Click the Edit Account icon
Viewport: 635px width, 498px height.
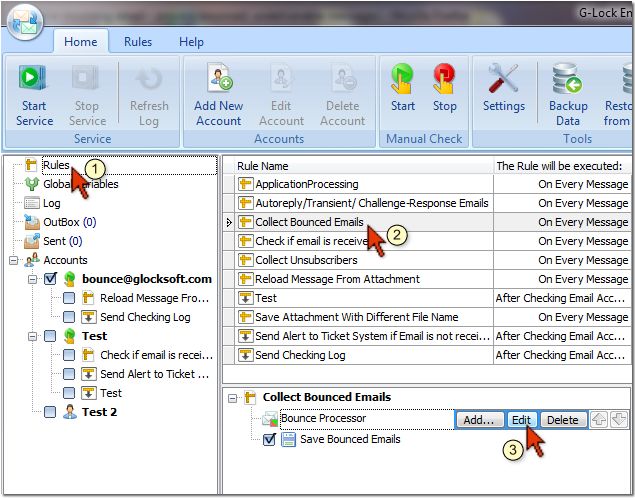click(281, 77)
